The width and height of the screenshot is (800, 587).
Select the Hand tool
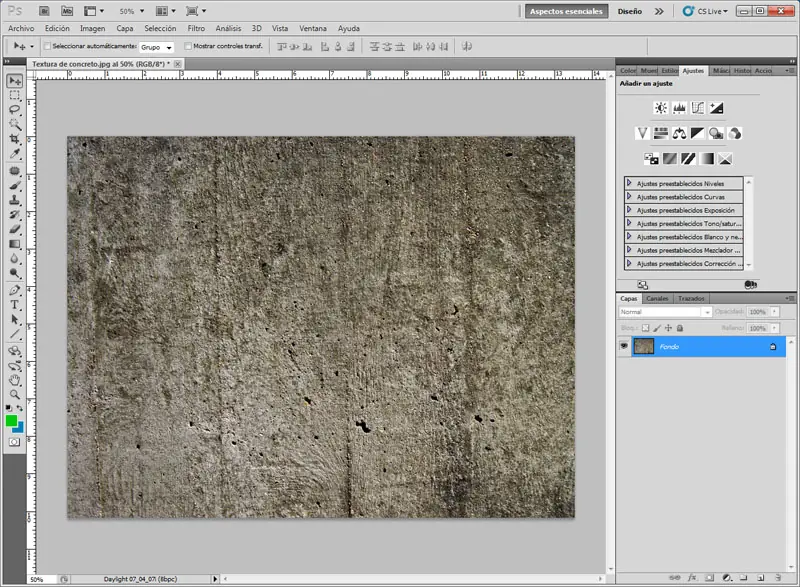tap(15, 380)
